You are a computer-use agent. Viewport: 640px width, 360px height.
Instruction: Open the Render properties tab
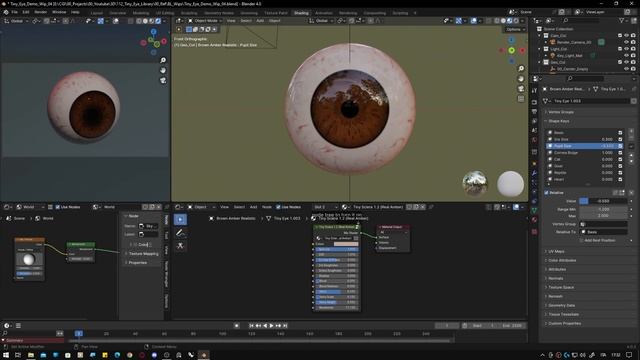pos(534,102)
